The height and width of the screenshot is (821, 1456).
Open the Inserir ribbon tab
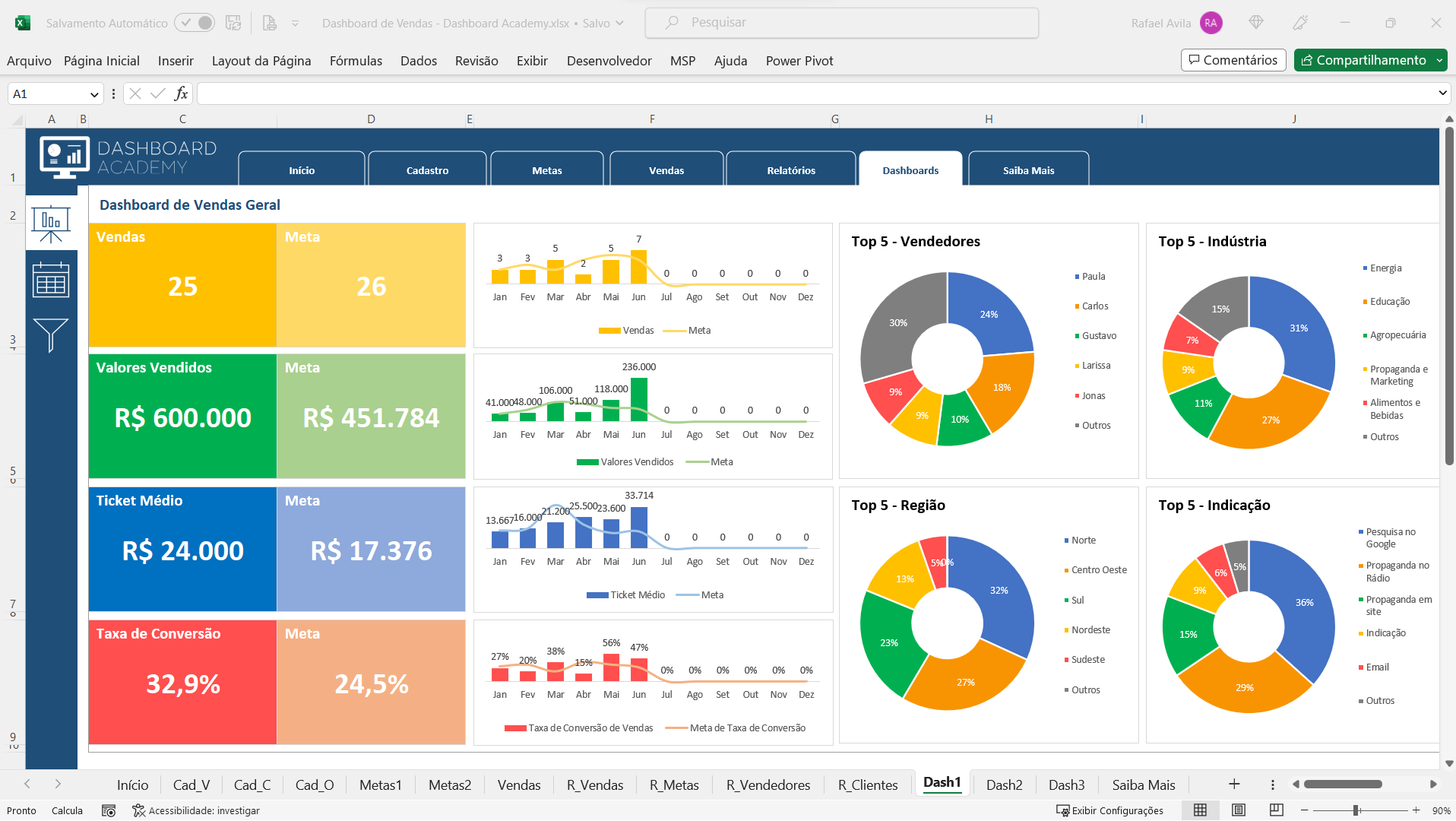pyautogui.click(x=176, y=61)
